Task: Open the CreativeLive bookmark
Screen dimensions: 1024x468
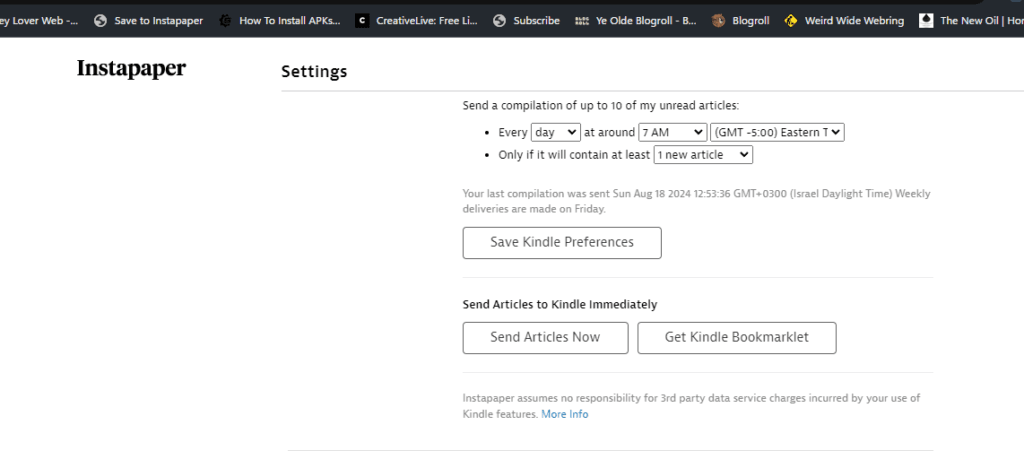Action: [417, 21]
